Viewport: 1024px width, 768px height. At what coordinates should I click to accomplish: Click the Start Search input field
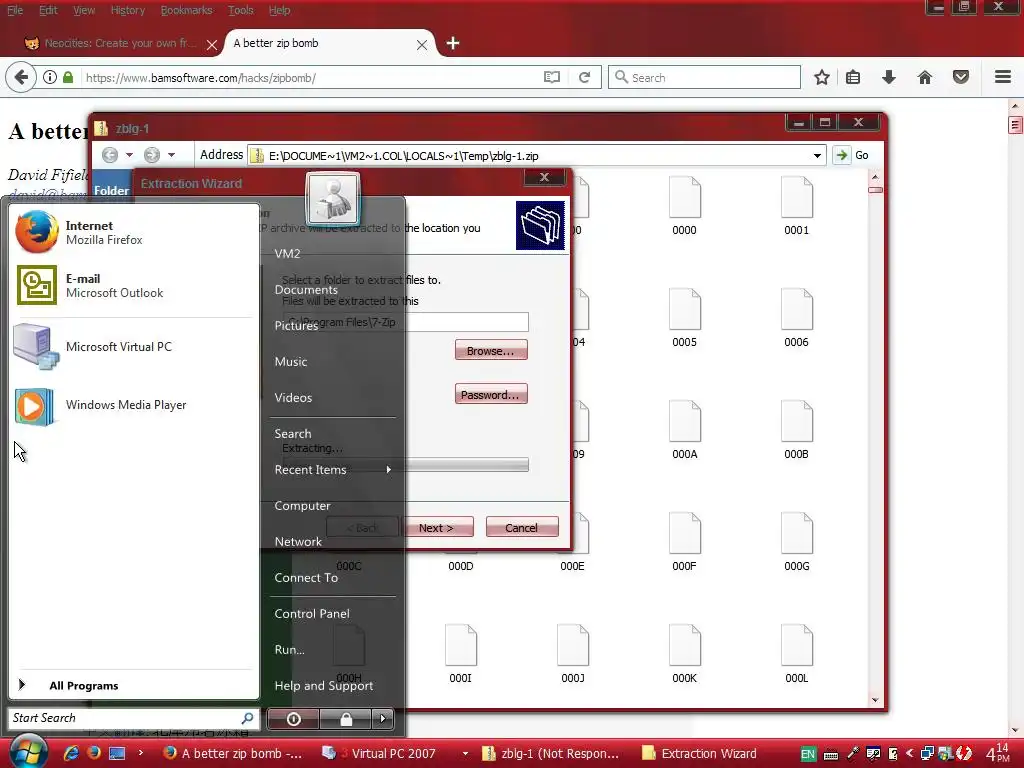[124, 718]
